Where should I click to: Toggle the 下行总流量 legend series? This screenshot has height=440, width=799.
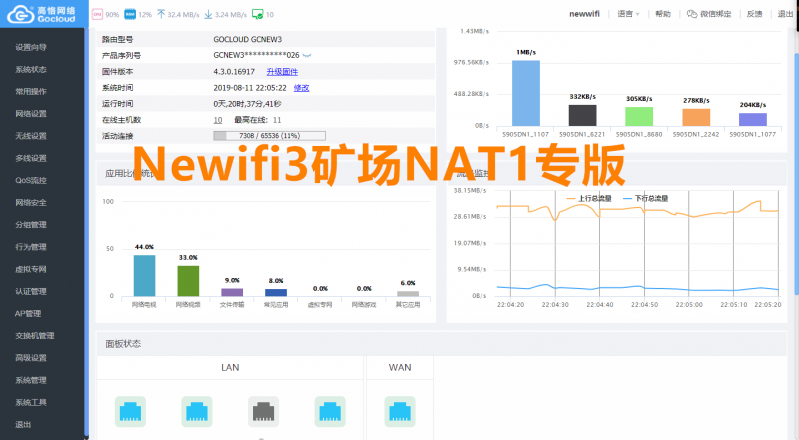[x=646, y=198]
